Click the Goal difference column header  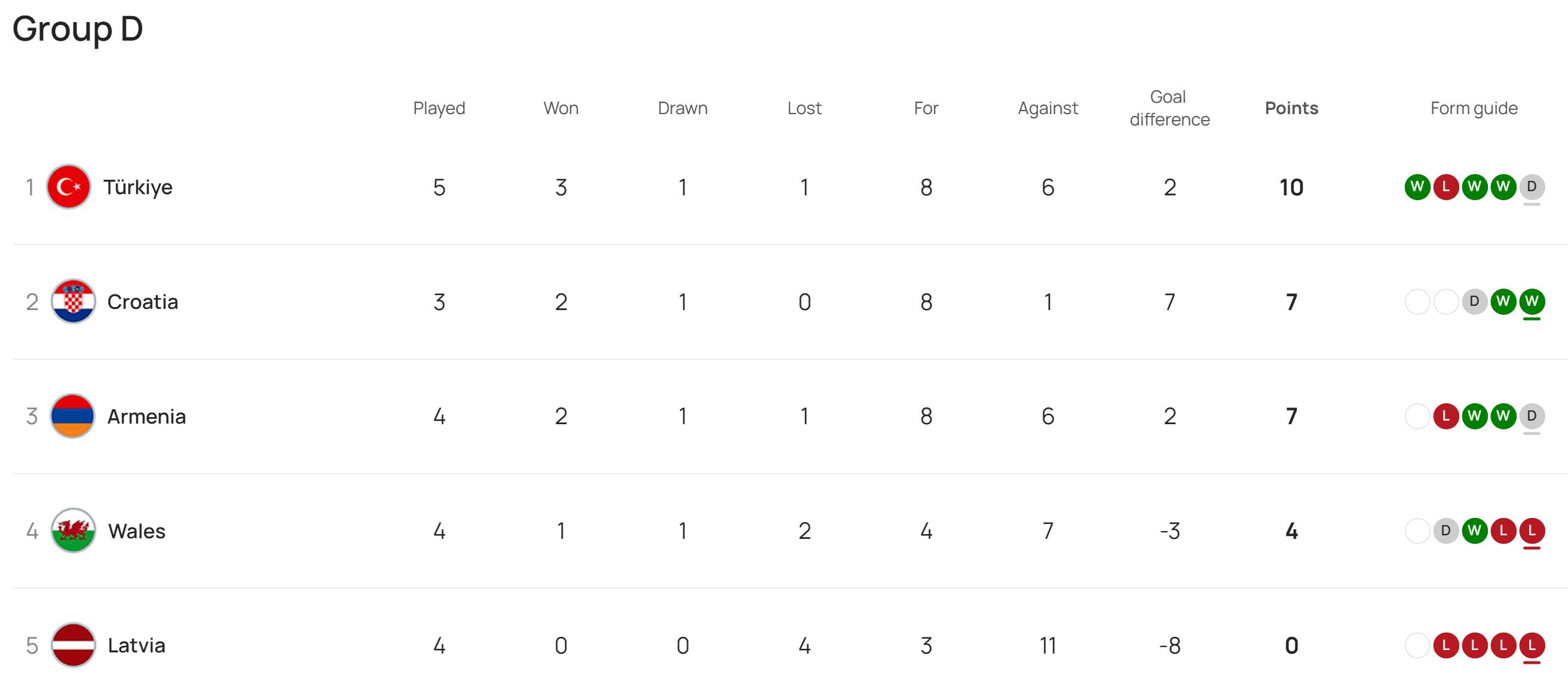(x=1169, y=108)
